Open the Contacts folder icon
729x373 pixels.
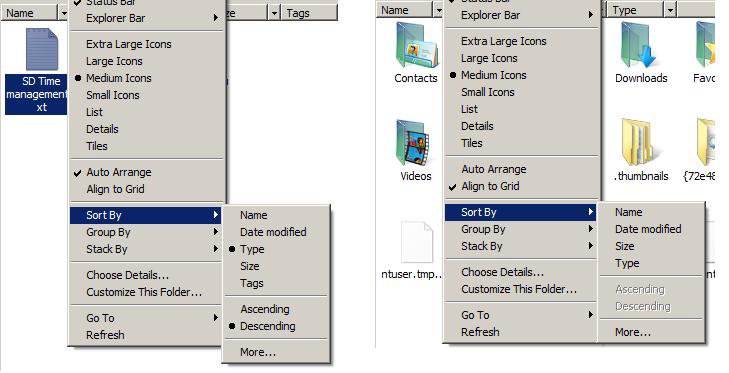click(417, 46)
